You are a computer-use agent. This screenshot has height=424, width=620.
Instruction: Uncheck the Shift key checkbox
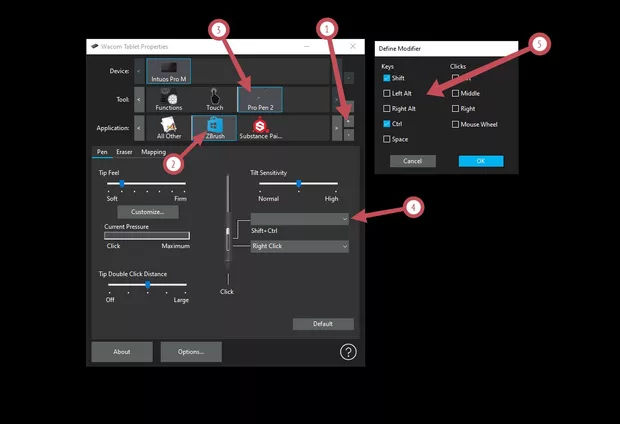[x=386, y=78]
